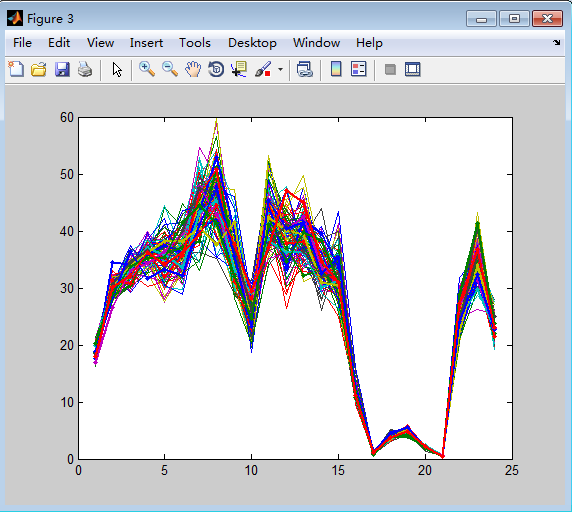
Task: Show plot tools and dock figure
Action: tap(413, 69)
